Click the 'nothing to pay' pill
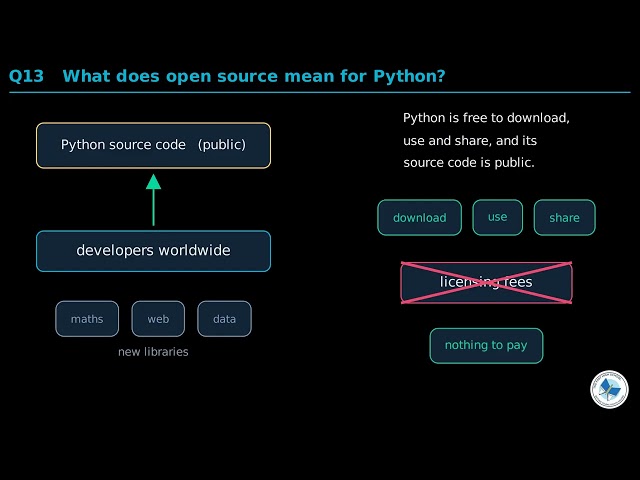The width and height of the screenshot is (640, 480). click(x=486, y=345)
